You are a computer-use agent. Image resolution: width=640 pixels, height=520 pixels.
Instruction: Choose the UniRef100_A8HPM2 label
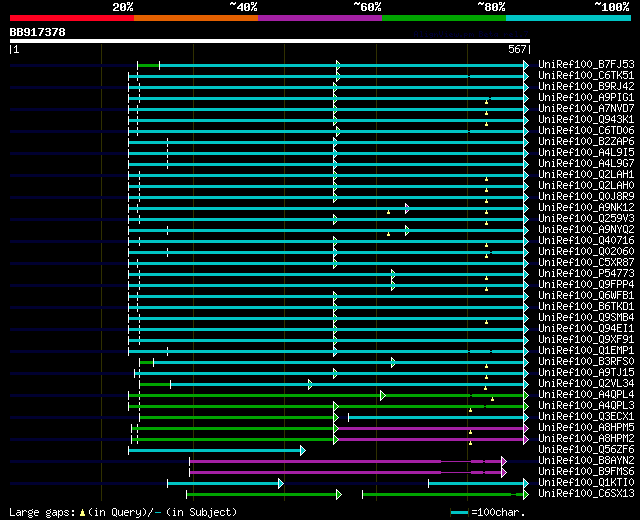click(x=586, y=439)
